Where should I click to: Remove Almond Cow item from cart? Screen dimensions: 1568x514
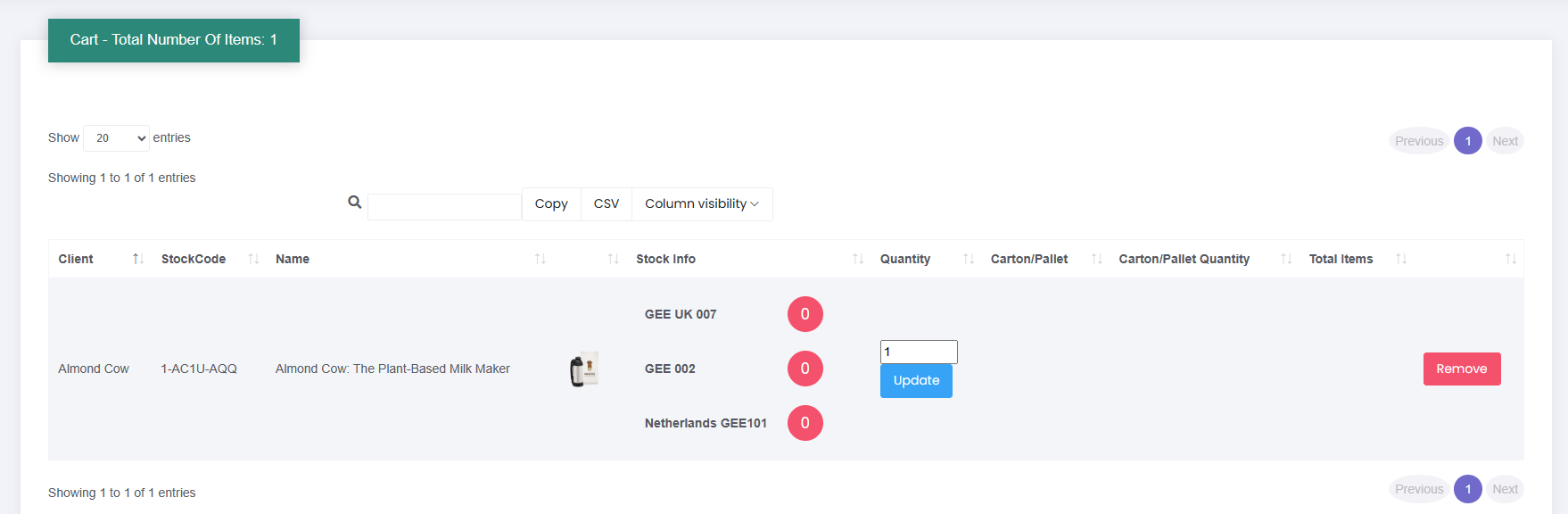coord(1462,369)
